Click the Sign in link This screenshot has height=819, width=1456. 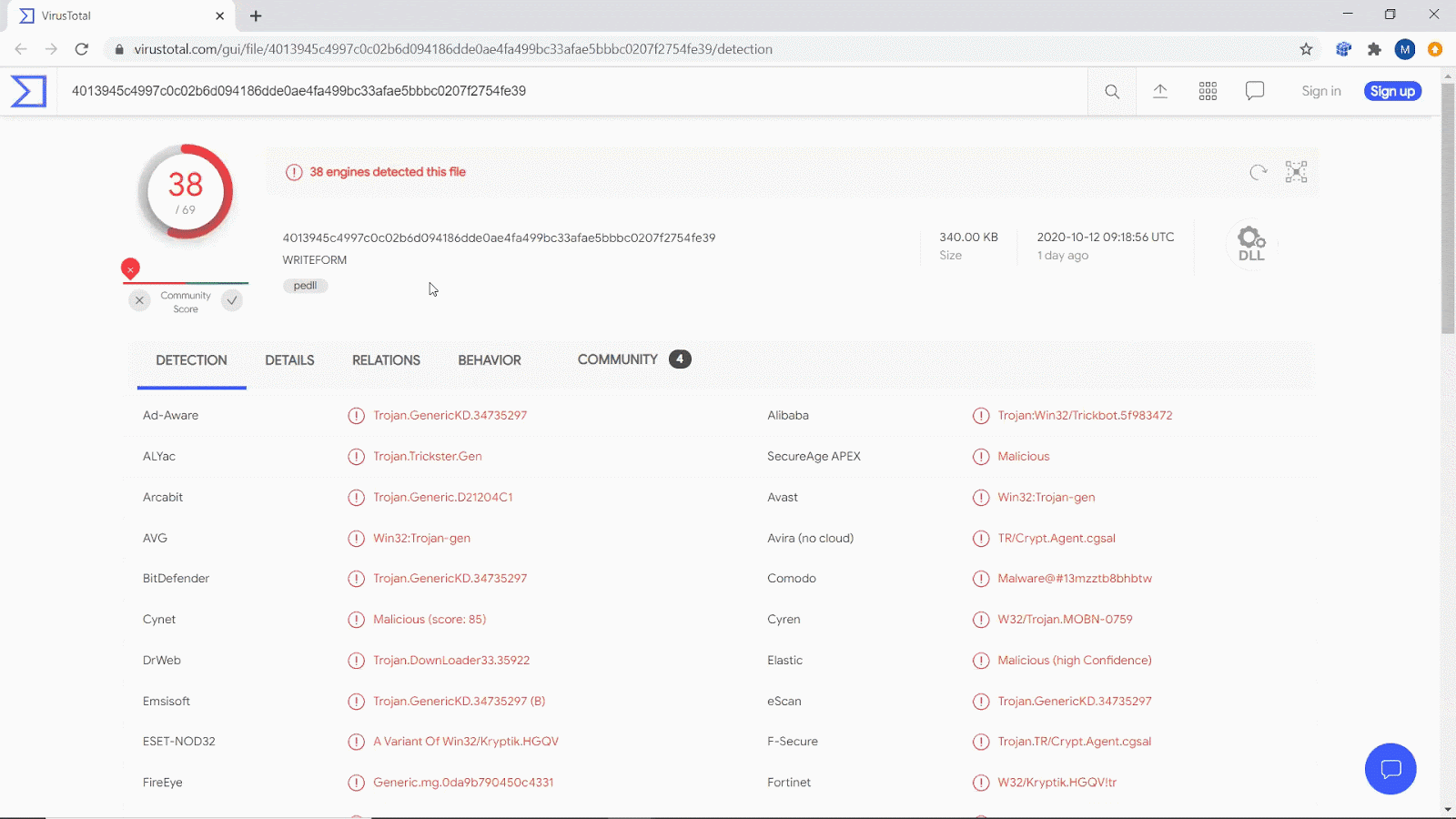pos(1320,91)
